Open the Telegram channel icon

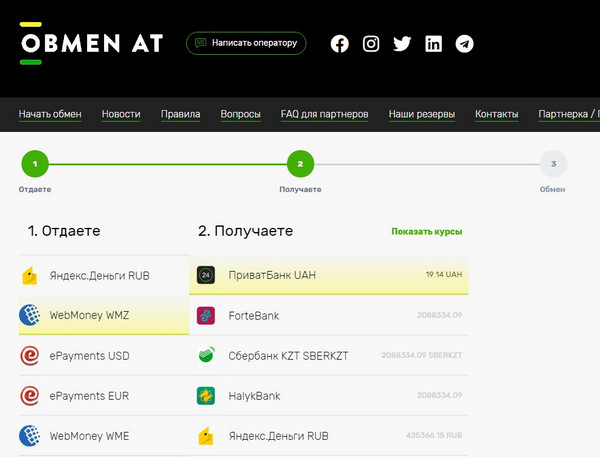coord(464,44)
